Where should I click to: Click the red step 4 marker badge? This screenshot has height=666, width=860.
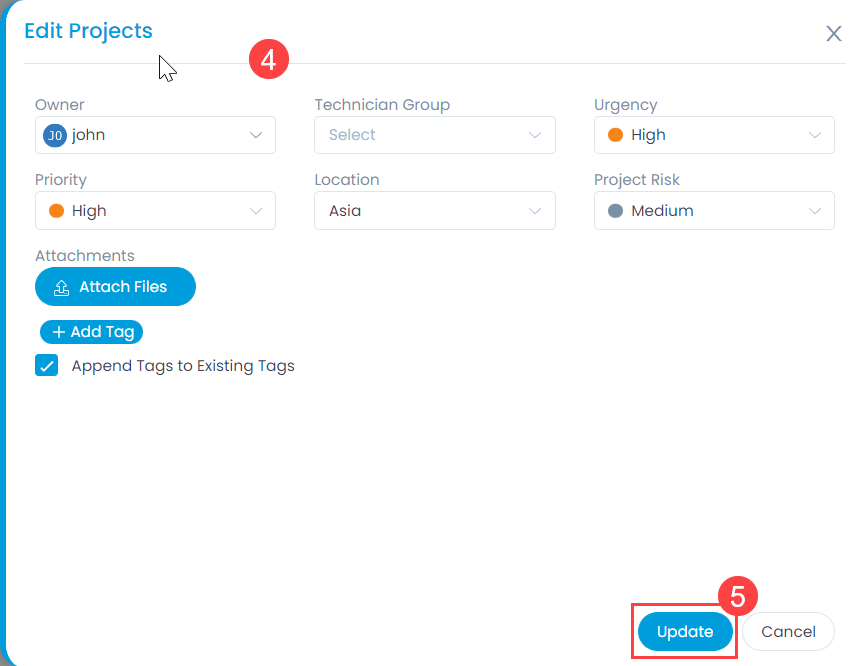pos(268,60)
